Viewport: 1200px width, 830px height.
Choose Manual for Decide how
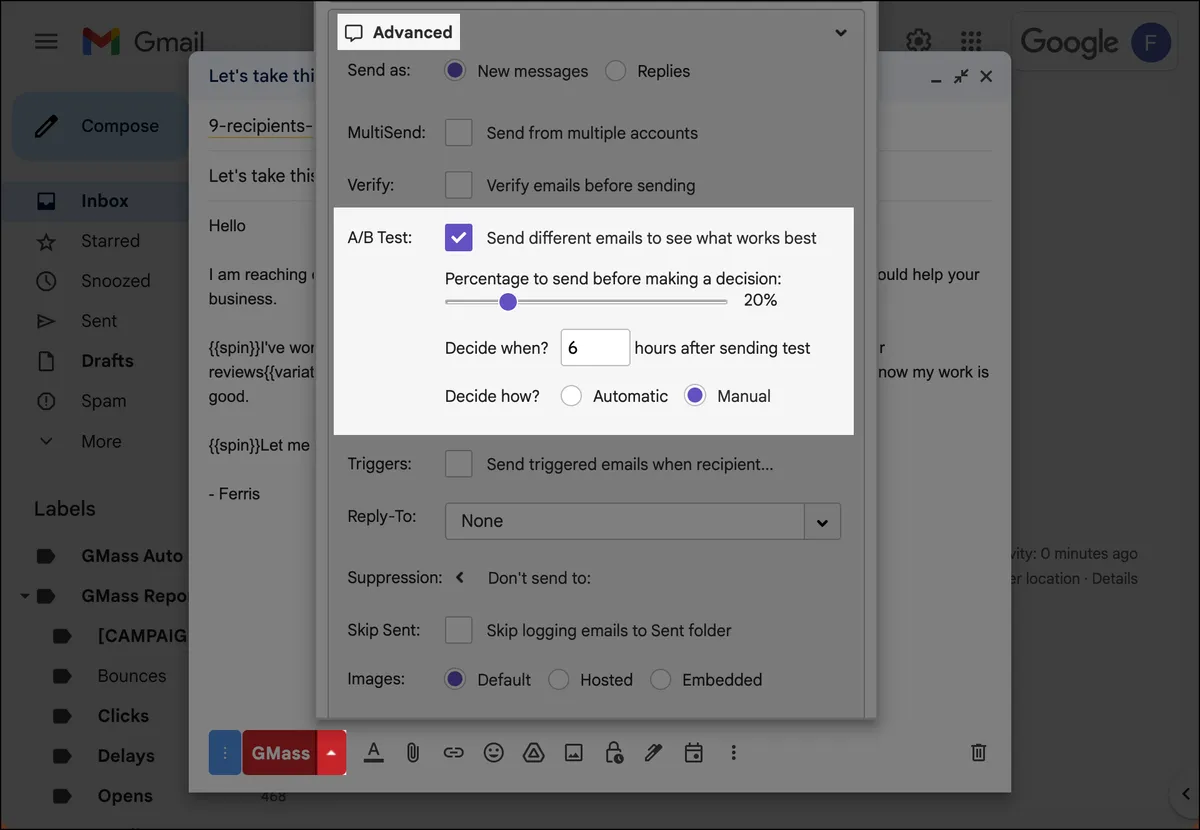click(695, 396)
